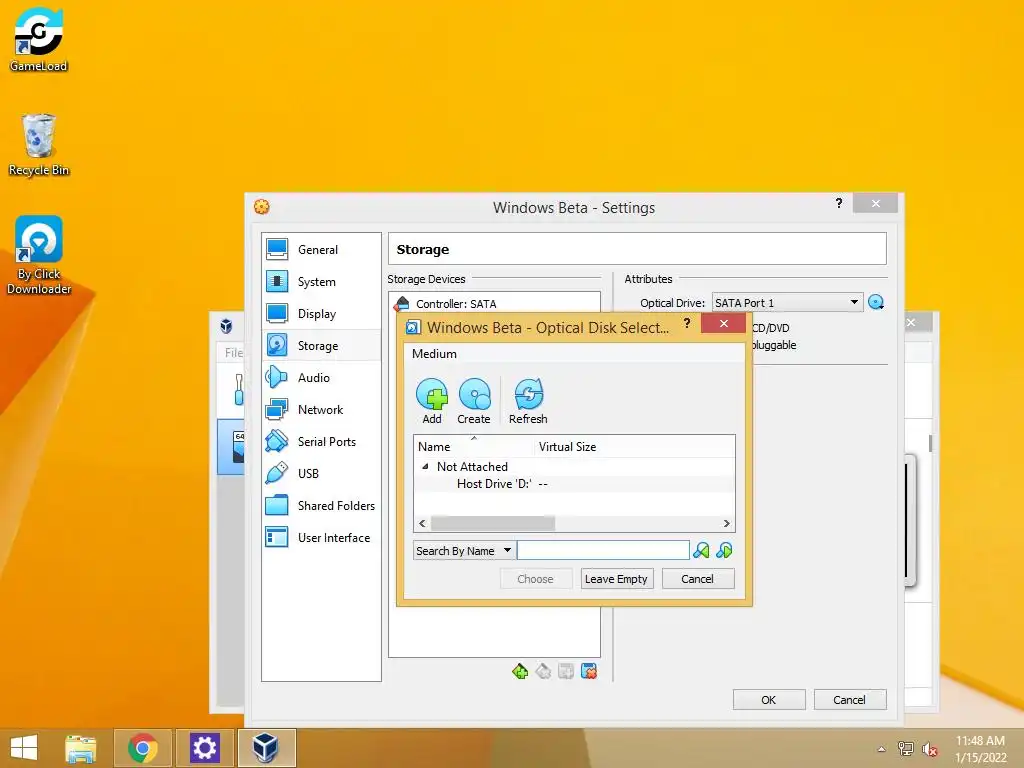Screen dimensions: 1024x768
Task: Open the System settings category
Action: [321, 281]
